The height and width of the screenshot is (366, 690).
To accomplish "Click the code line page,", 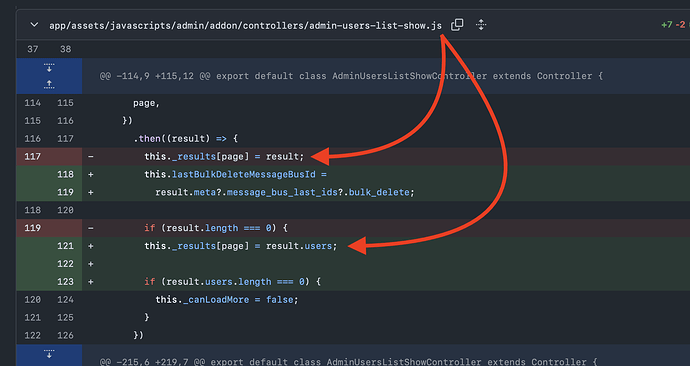I will [147, 103].
